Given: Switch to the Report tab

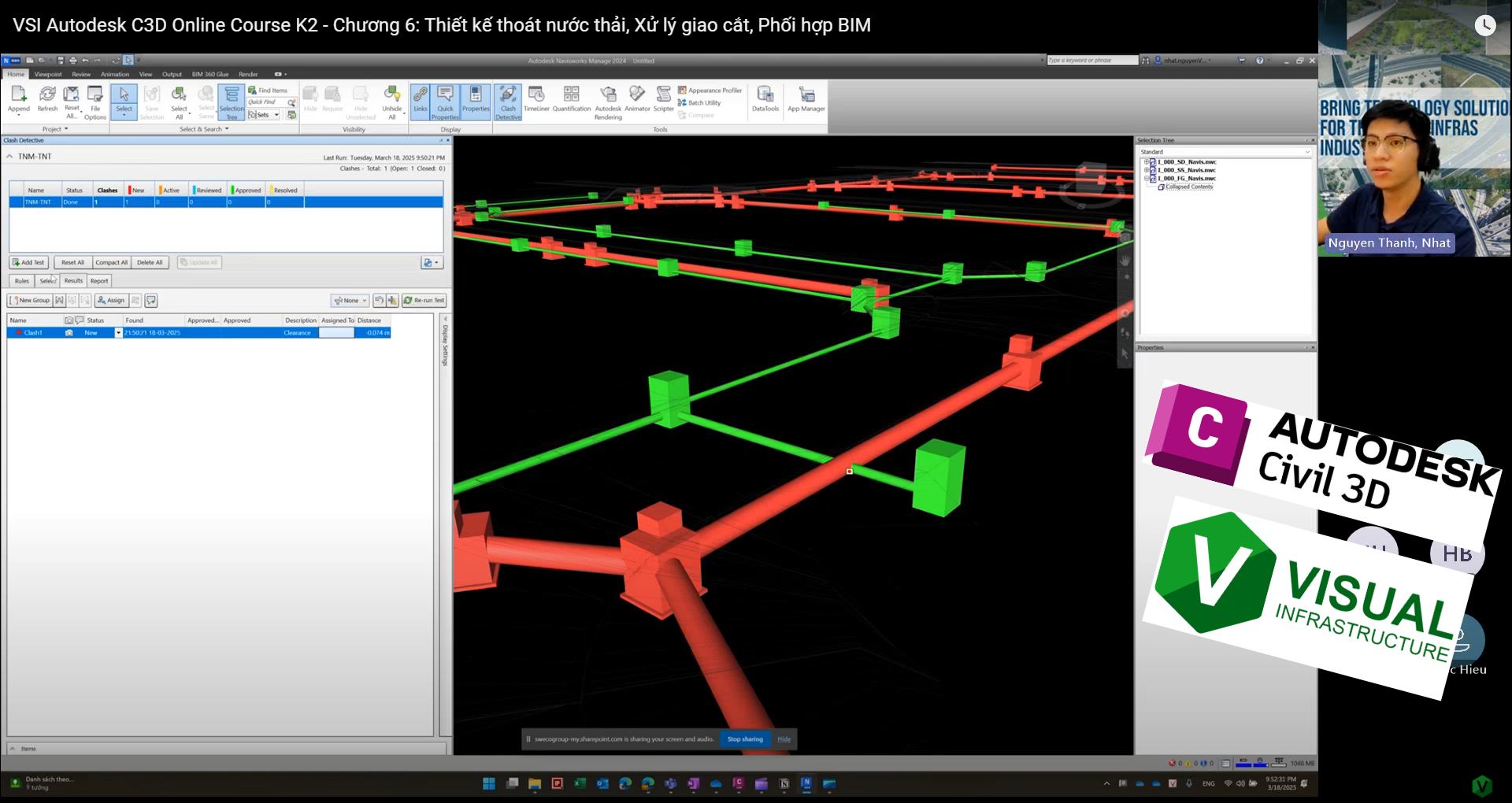Looking at the screenshot, I should [99, 281].
